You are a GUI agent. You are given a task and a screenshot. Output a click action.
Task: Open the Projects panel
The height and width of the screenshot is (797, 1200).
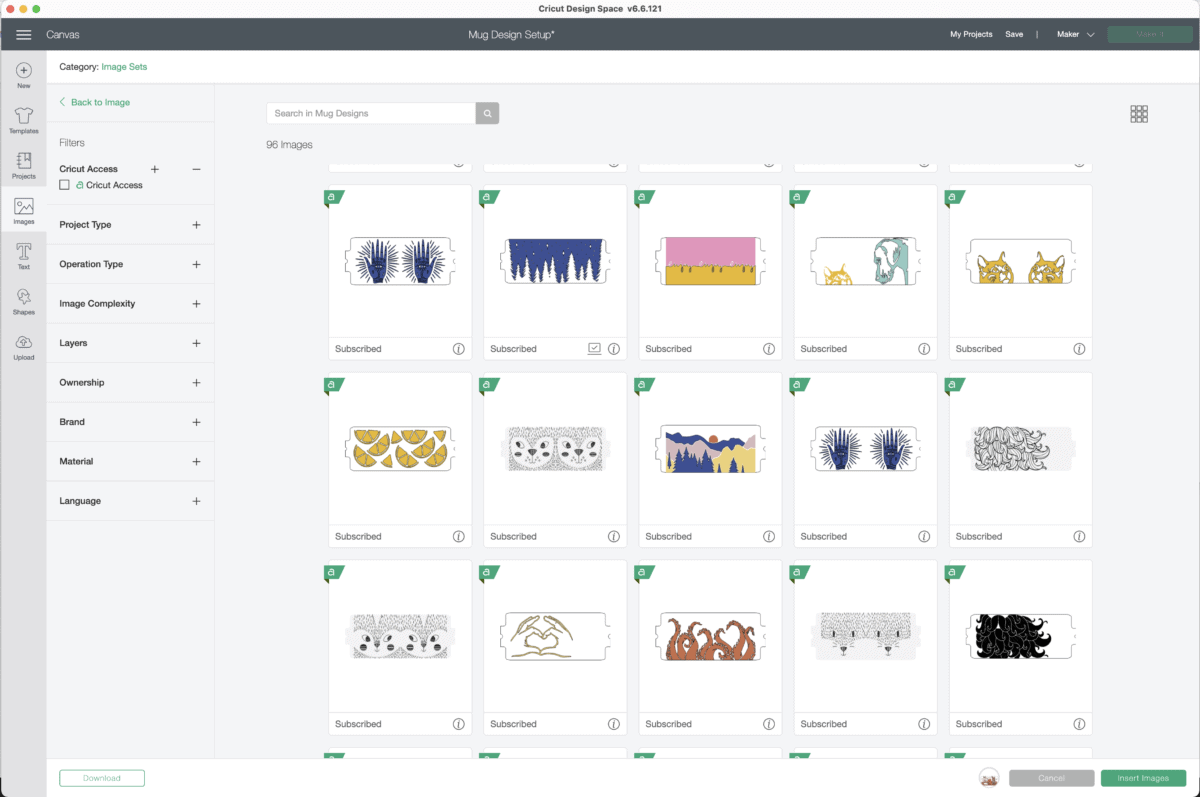click(x=24, y=165)
